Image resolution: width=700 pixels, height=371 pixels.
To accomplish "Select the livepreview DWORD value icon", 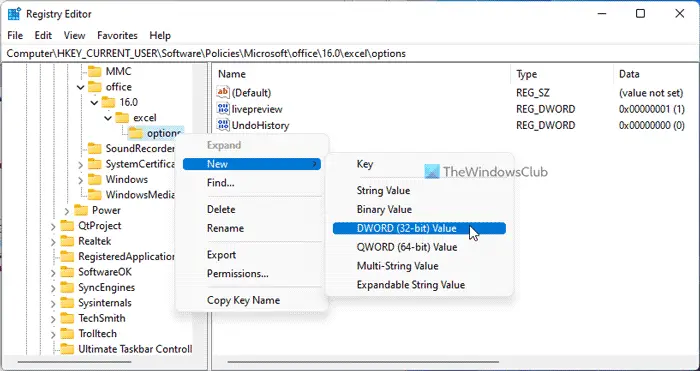I will pos(222,109).
